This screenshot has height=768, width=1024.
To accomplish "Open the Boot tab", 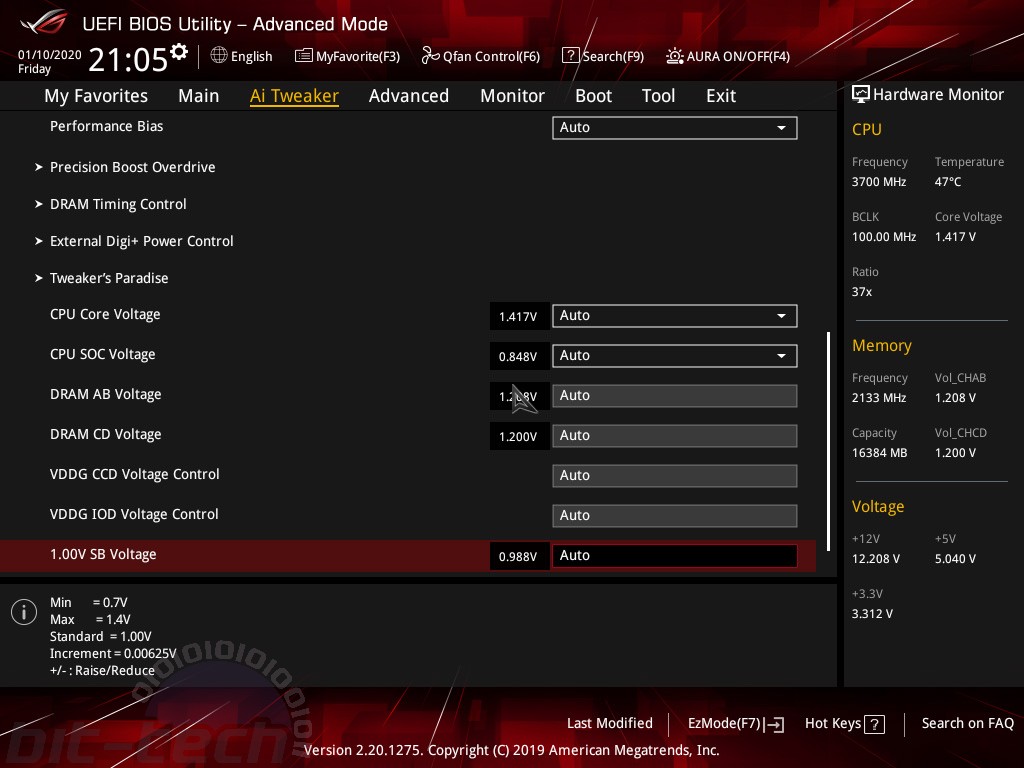I will click(593, 96).
